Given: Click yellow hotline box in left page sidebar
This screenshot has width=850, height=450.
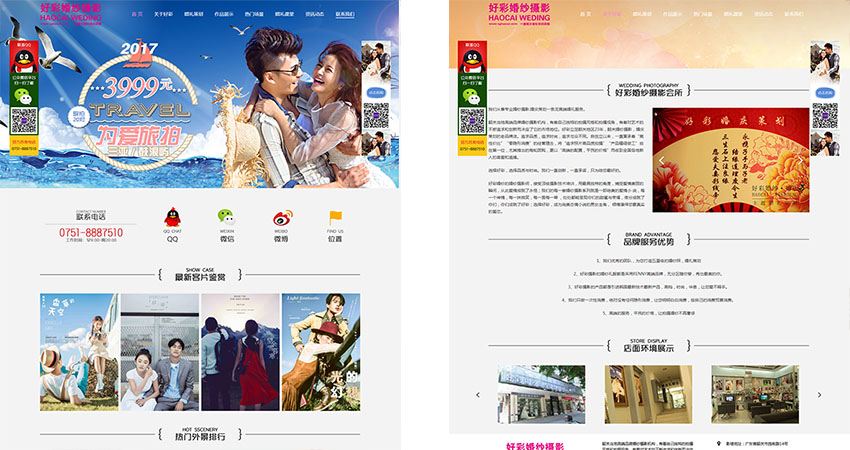Looking at the screenshot, I should coord(24,145).
